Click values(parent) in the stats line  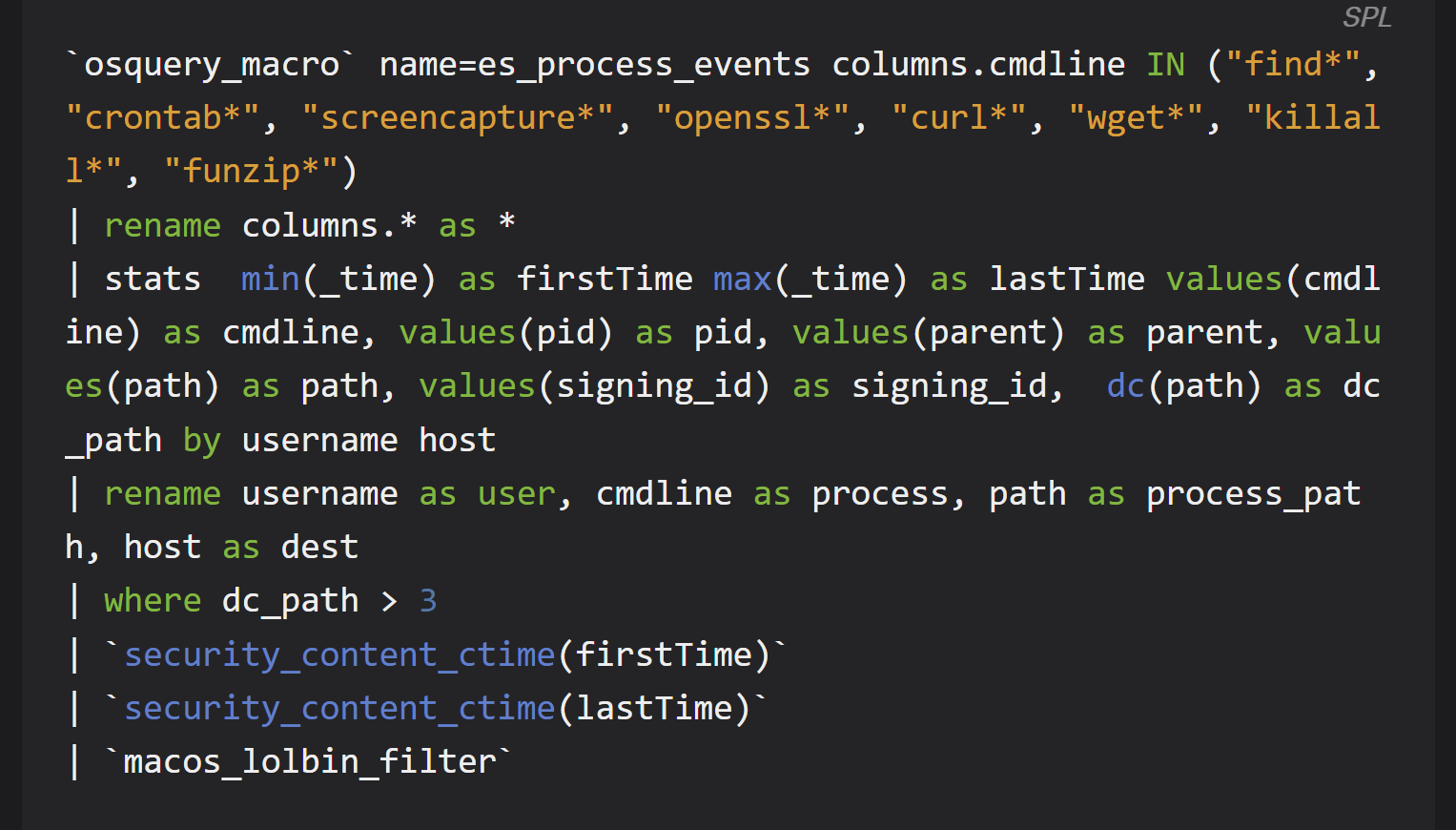coord(929,333)
